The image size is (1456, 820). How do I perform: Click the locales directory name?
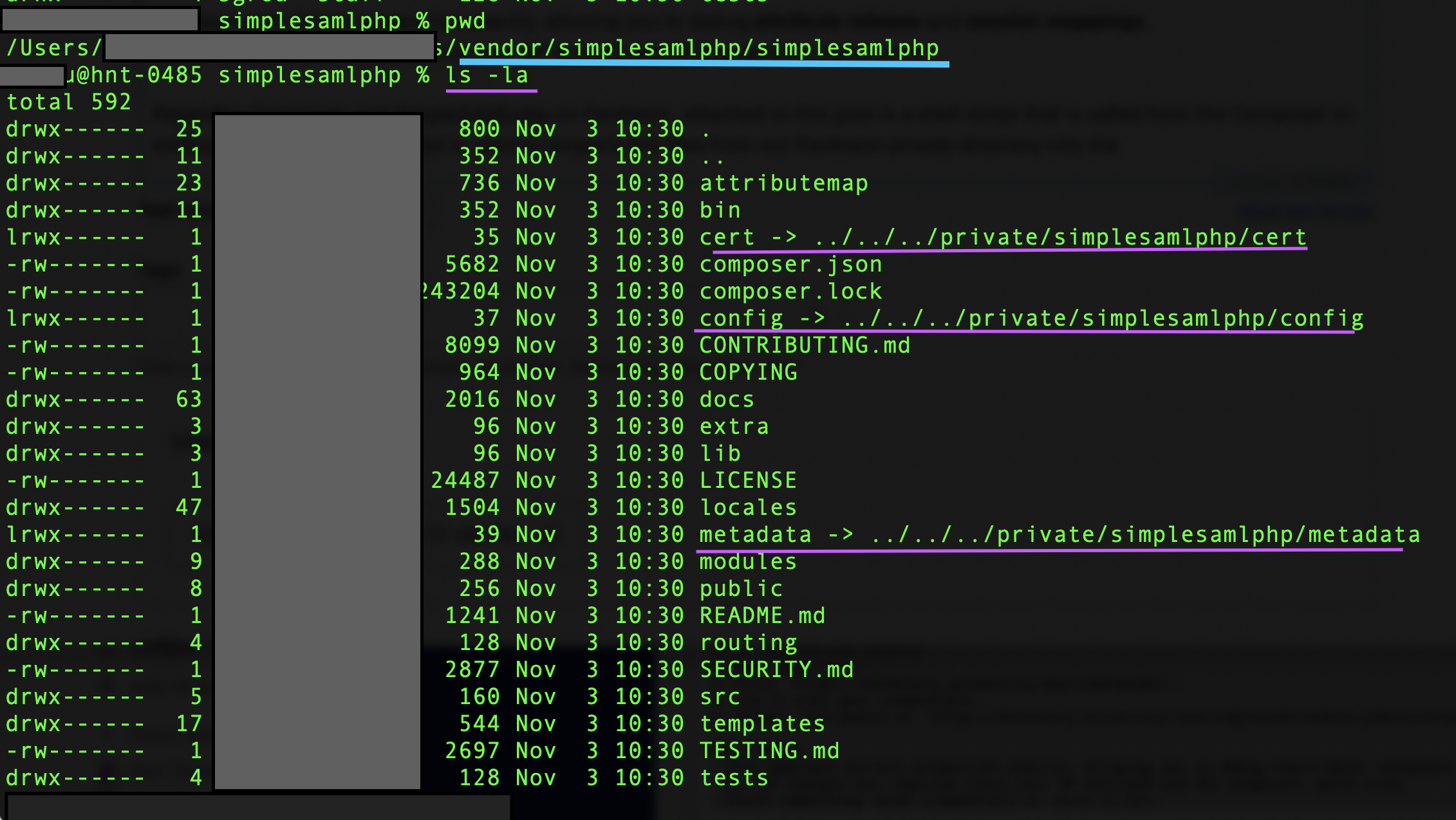tap(748, 507)
